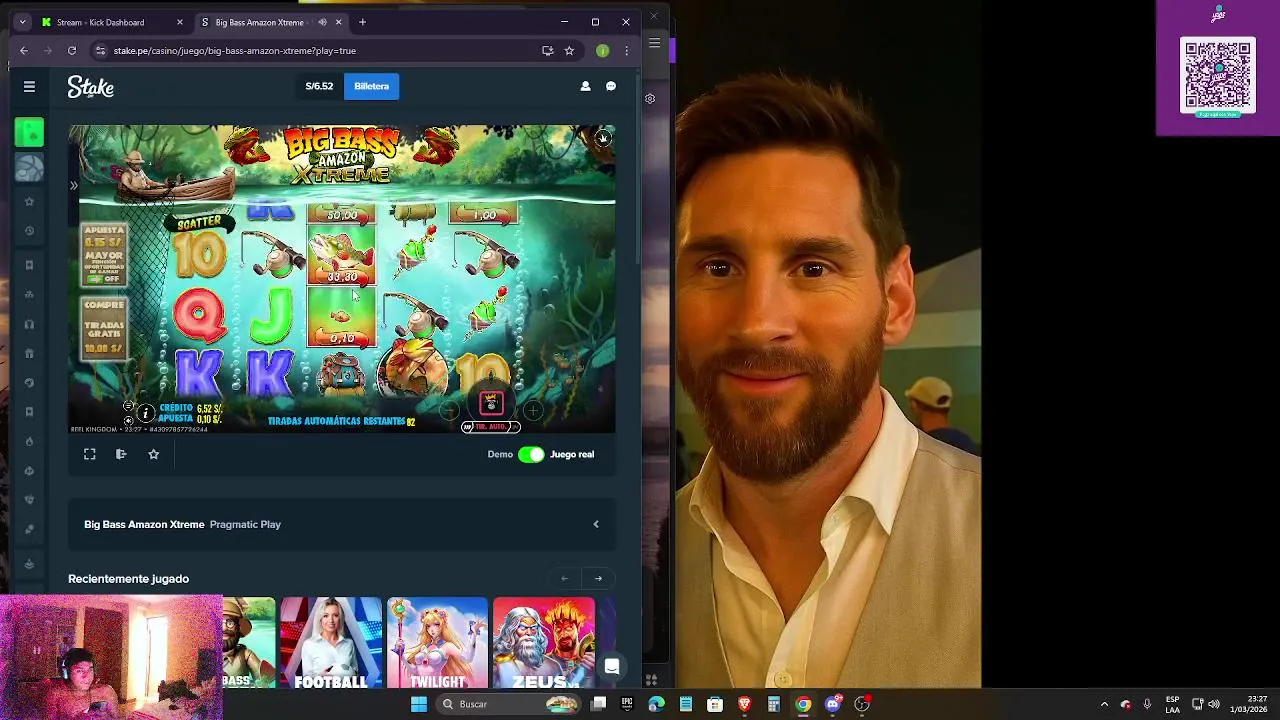Viewport: 1280px width, 720px height.
Task: Open the Pragmatic Play provider link
Action: 245,524
